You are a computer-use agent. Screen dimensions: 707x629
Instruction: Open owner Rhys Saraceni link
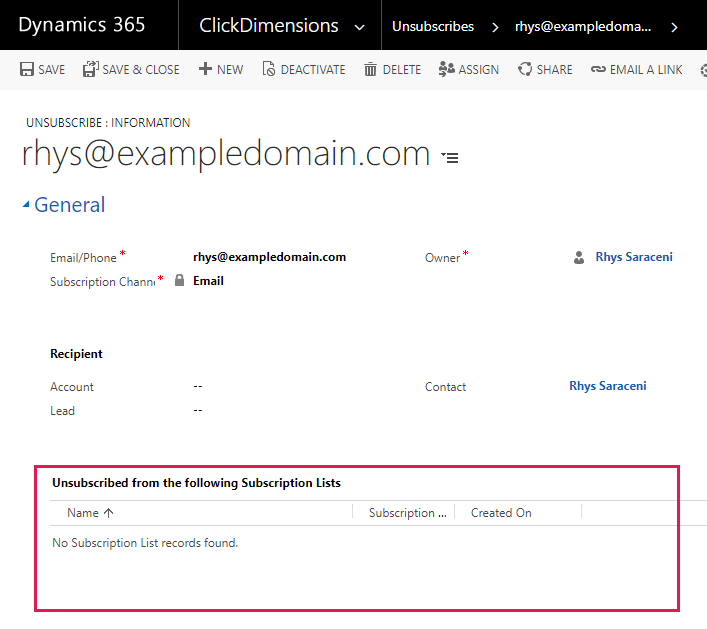634,257
